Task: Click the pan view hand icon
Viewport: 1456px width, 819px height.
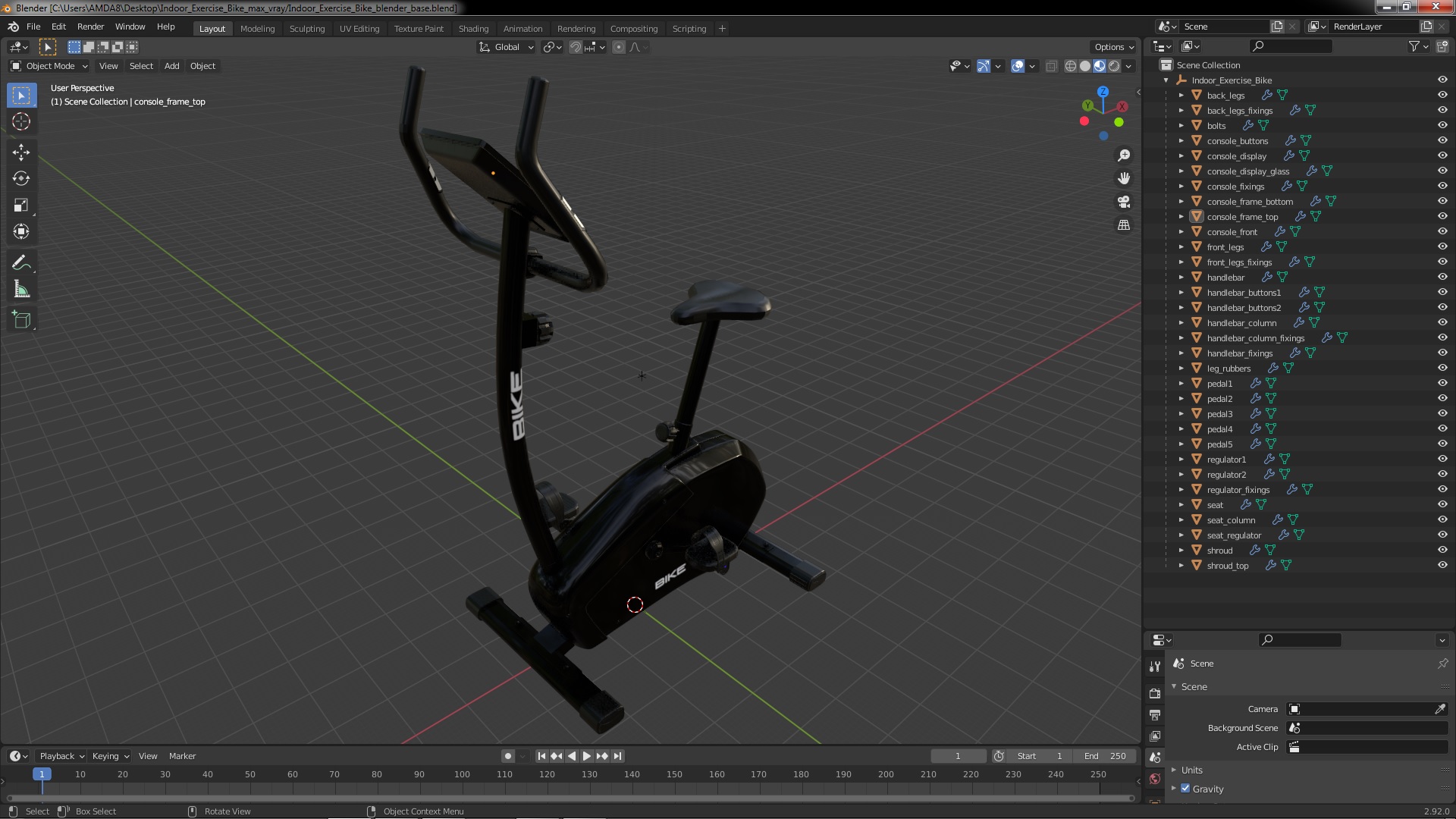Action: (1124, 178)
